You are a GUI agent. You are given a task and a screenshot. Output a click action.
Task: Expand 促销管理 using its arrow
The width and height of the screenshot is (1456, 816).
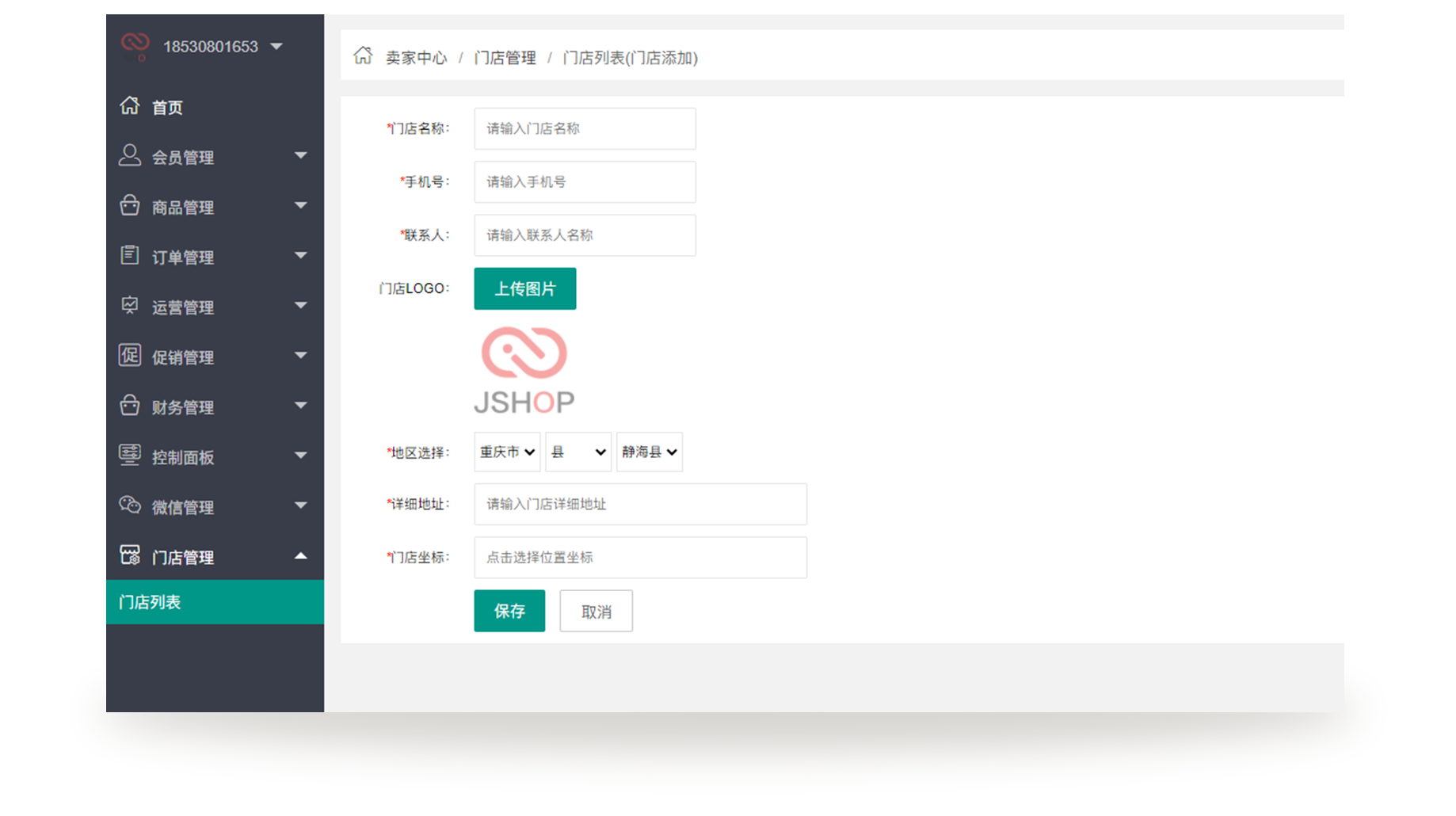tap(301, 355)
